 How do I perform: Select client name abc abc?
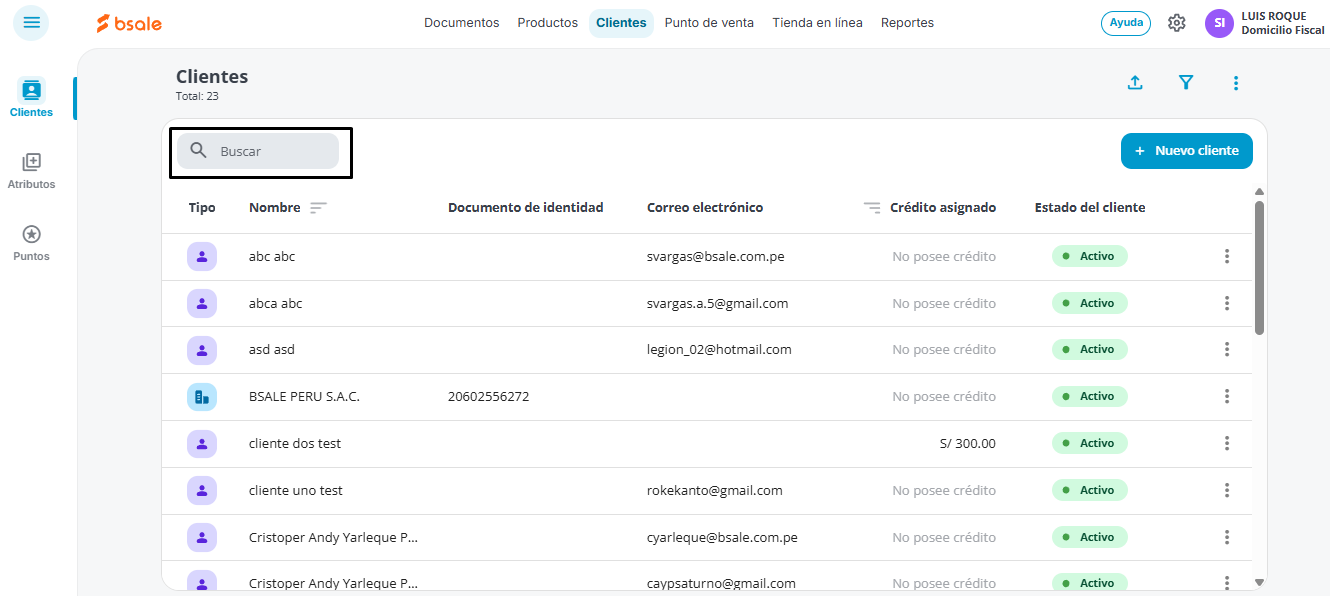272,257
